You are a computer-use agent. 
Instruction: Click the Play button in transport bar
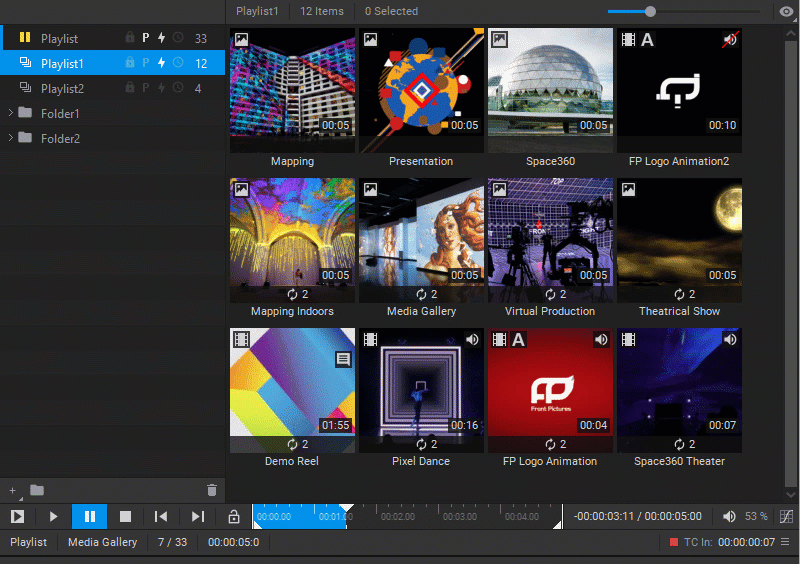click(53, 517)
